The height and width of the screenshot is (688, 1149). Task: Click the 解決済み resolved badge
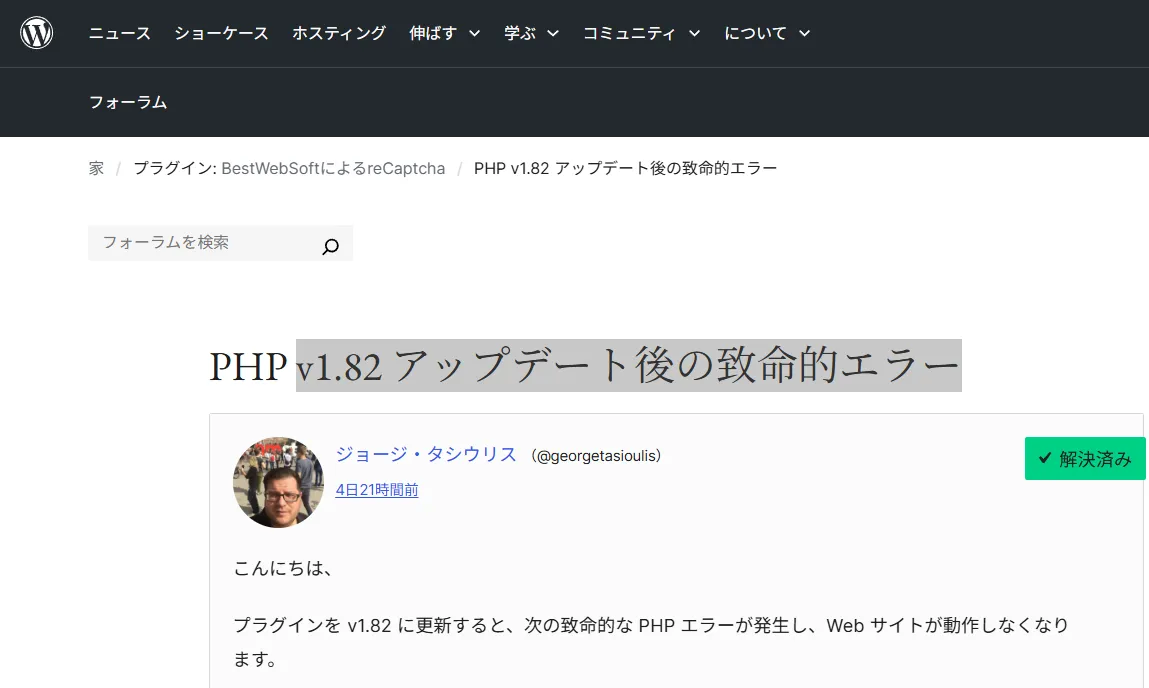(x=1085, y=459)
